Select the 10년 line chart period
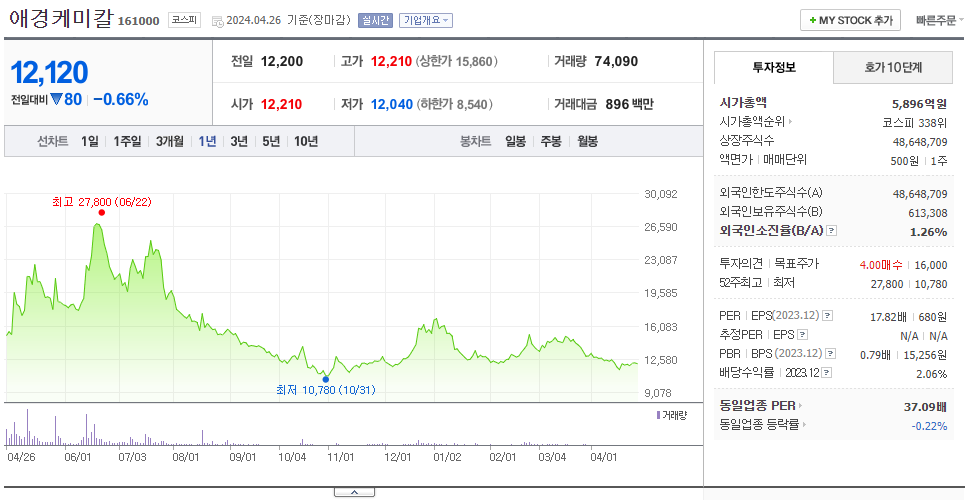968x500 pixels. (306, 141)
